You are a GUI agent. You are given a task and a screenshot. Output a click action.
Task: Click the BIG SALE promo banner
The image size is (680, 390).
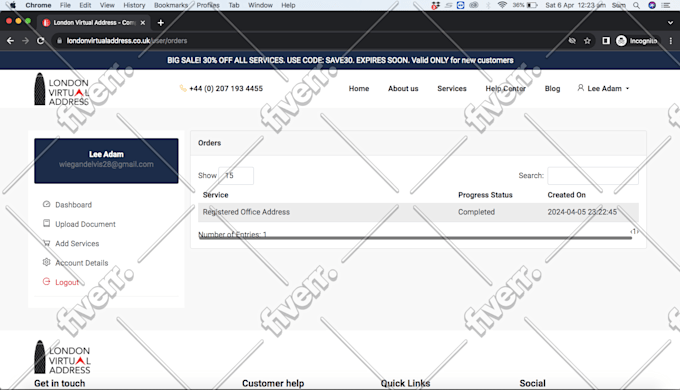(x=340, y=60)
